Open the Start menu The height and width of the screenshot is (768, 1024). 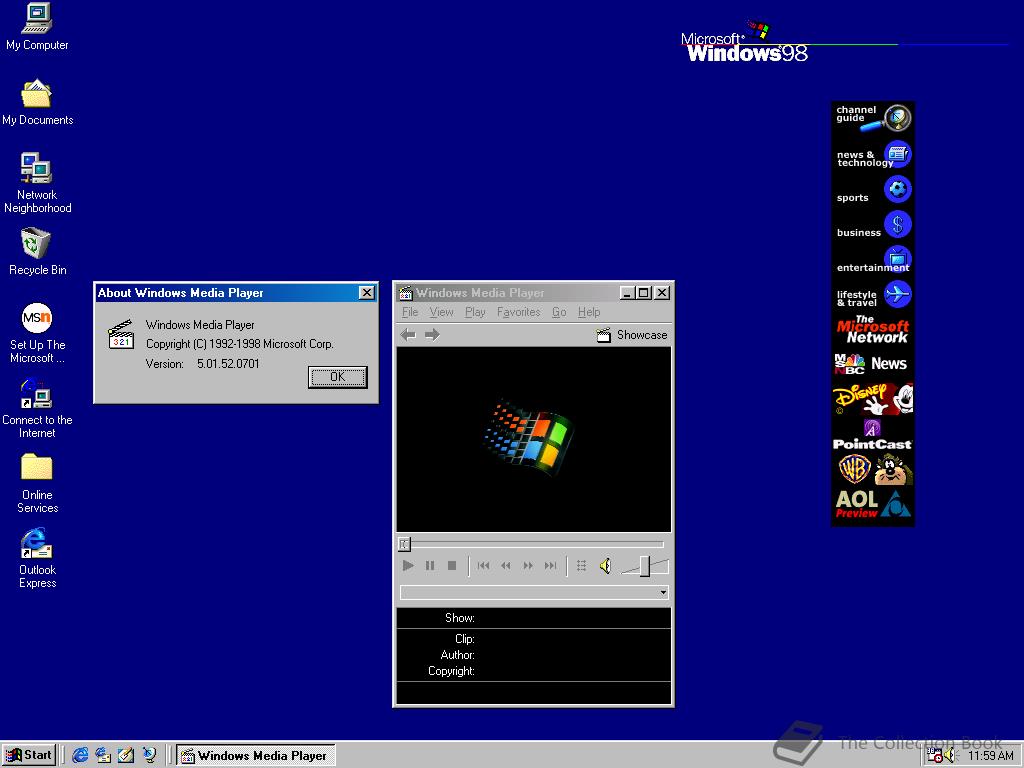[x=29, y=756]
